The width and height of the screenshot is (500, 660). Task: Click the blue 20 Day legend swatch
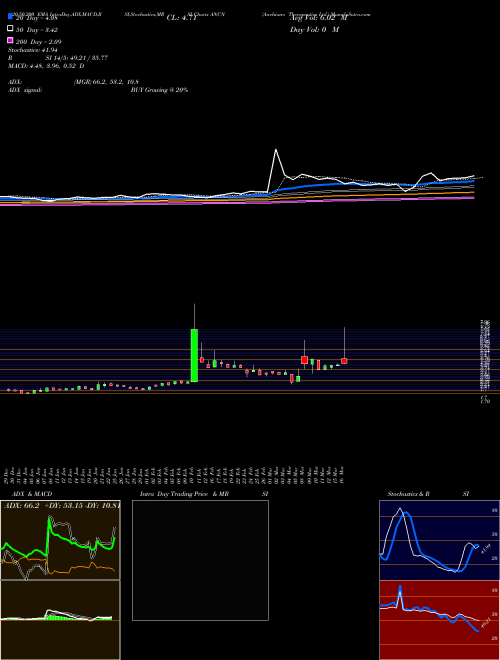click(x=10, y=17)
